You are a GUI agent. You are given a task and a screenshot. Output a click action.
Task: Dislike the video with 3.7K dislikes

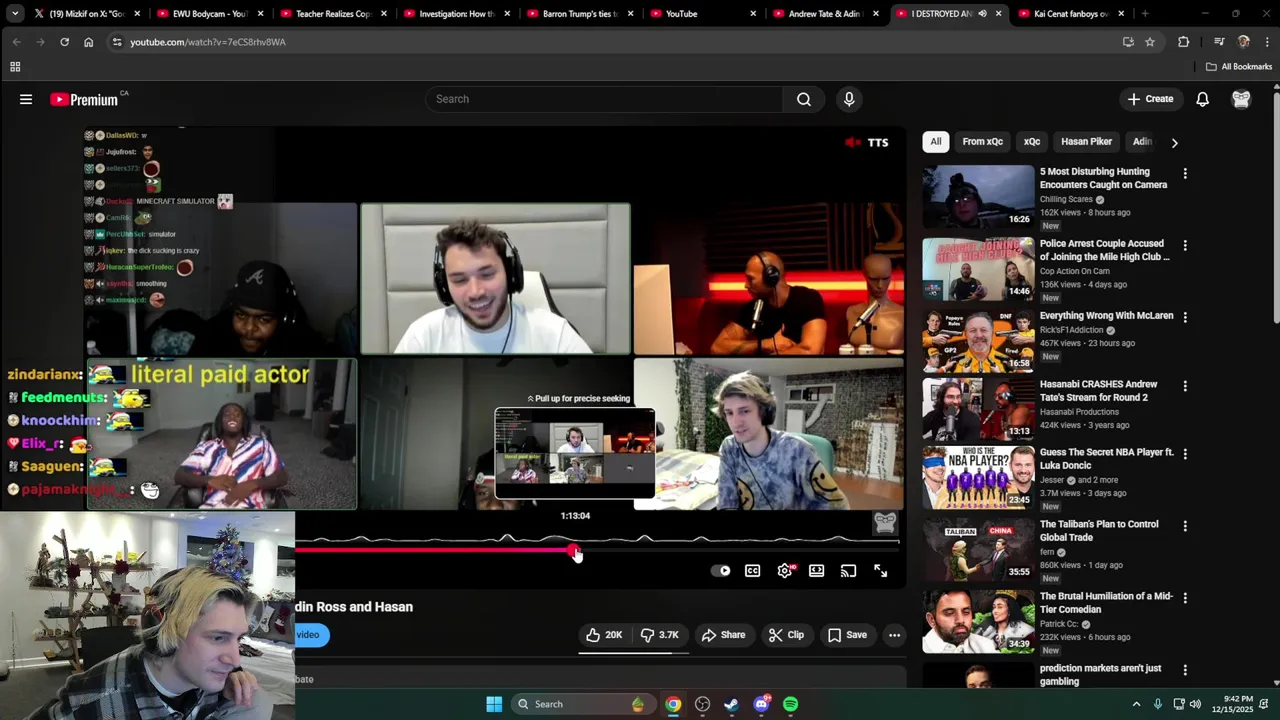[660, 635]
